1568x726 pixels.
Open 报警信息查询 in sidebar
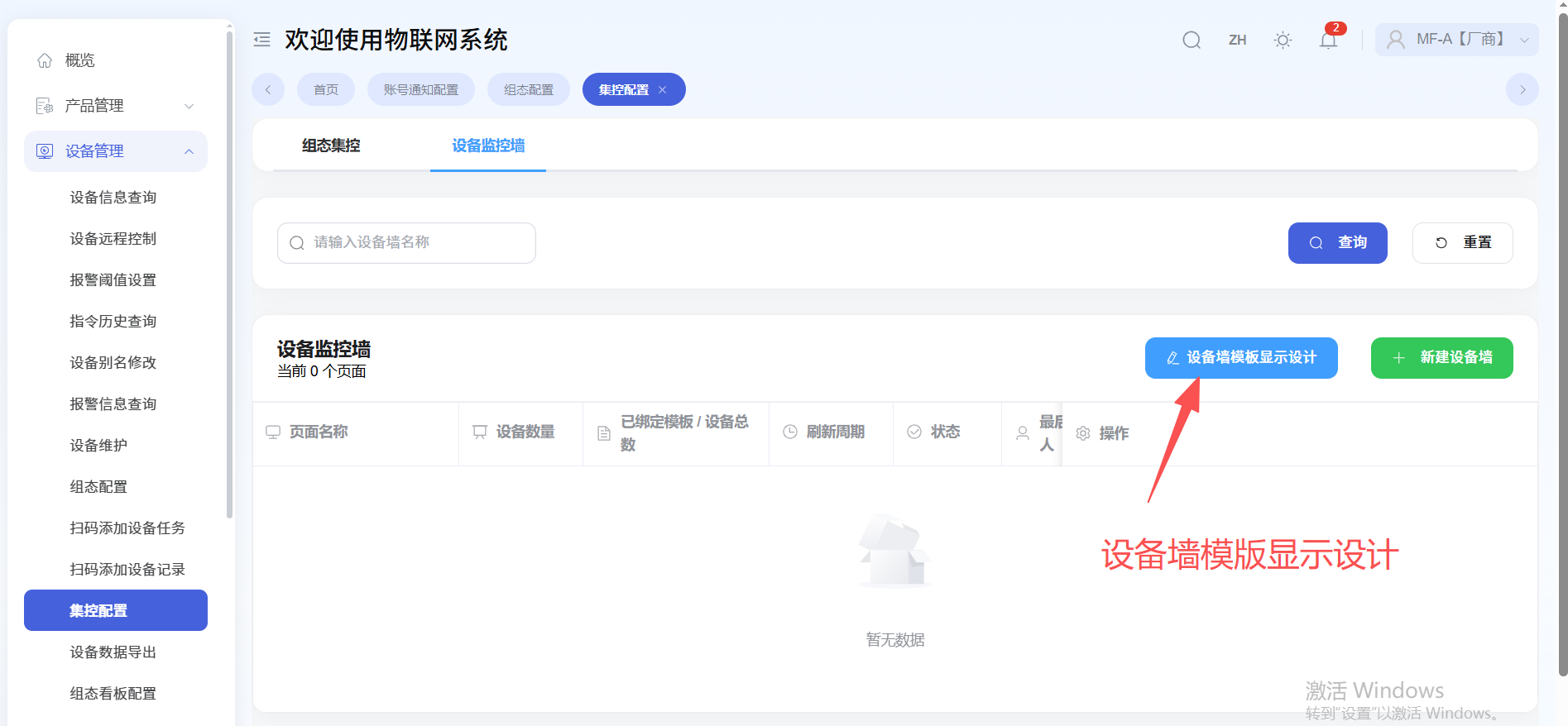point(116,404)
